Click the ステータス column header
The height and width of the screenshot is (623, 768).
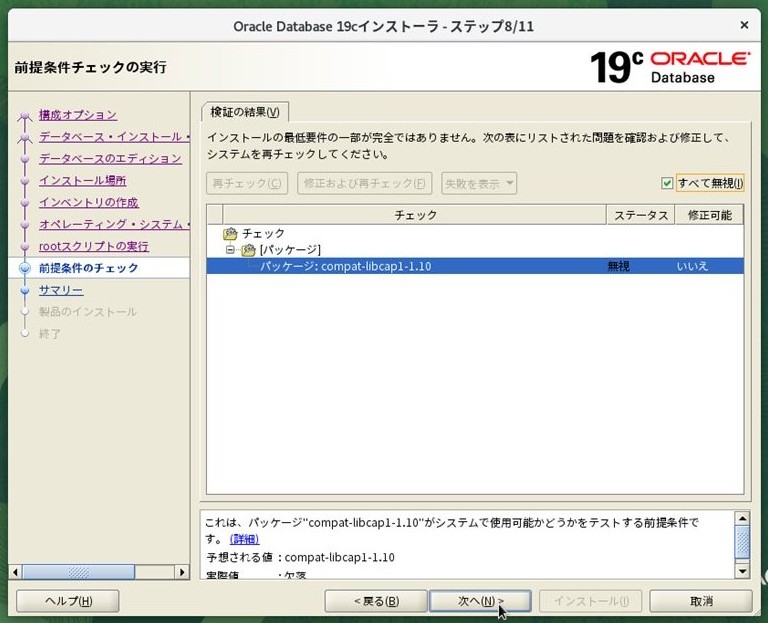(641, 216)
